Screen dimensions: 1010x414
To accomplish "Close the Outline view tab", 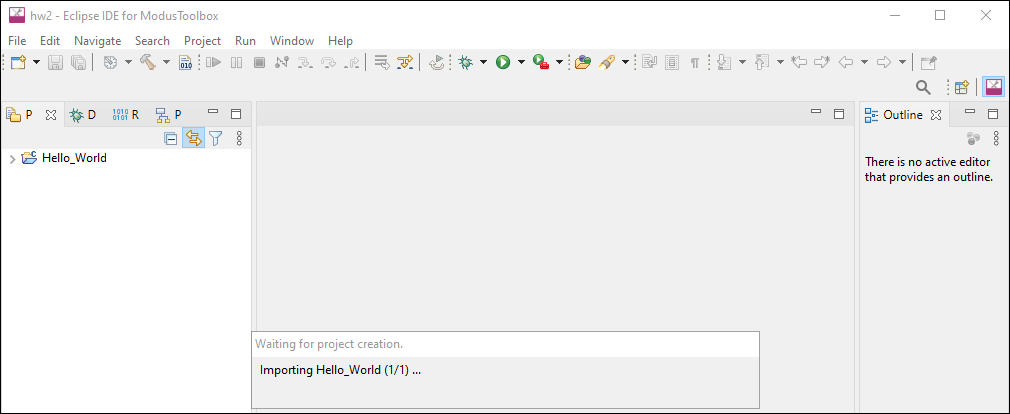I will tap(937, 115).
